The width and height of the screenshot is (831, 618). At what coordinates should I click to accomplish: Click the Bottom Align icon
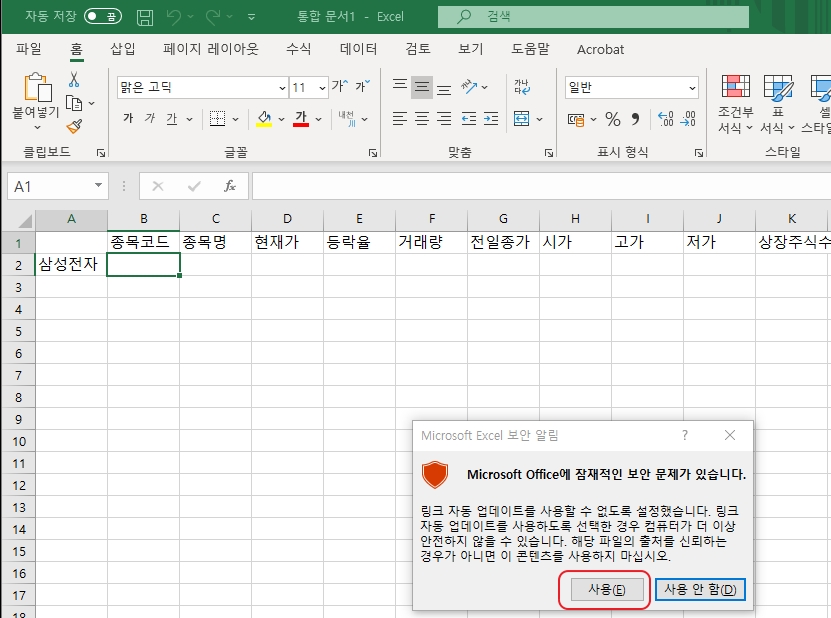coord(444,88)
